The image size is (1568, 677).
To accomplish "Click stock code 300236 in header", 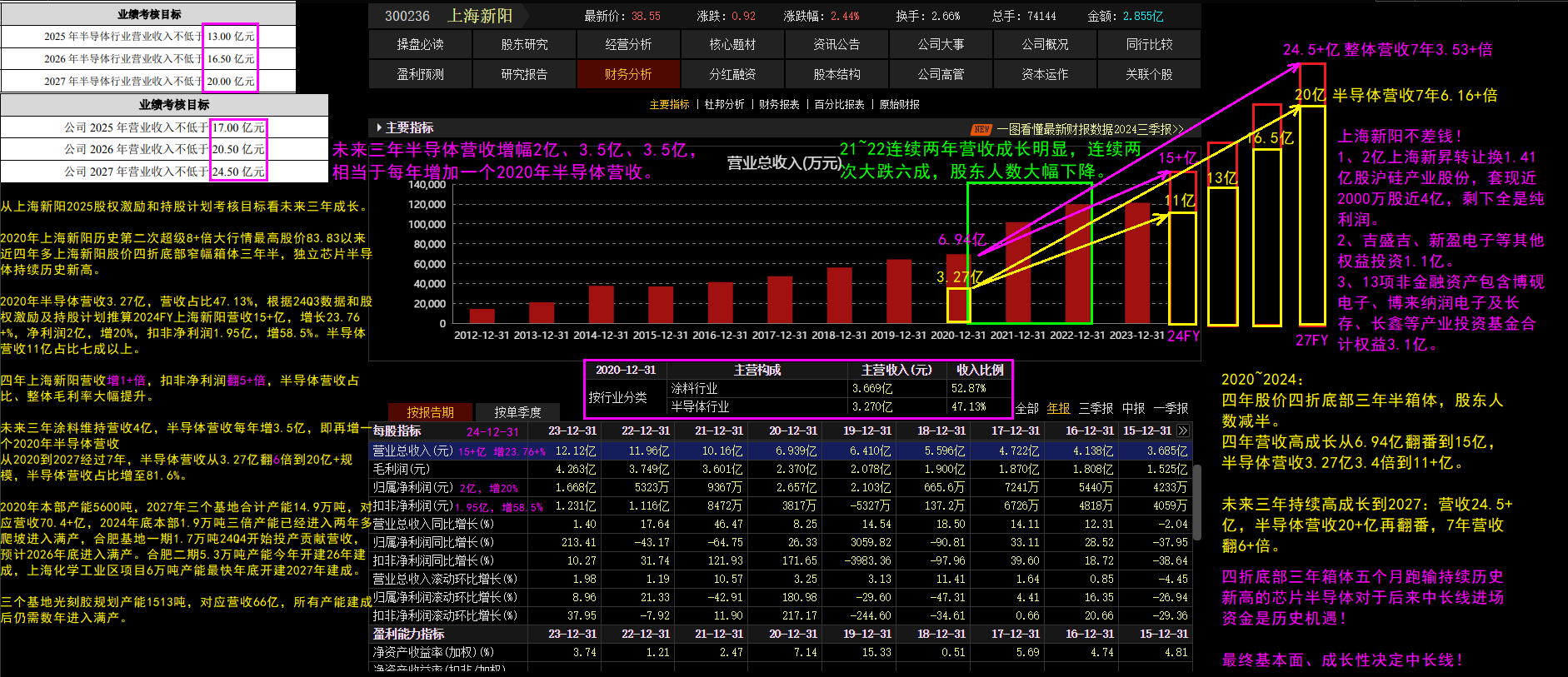I will (x=407, y=16).
